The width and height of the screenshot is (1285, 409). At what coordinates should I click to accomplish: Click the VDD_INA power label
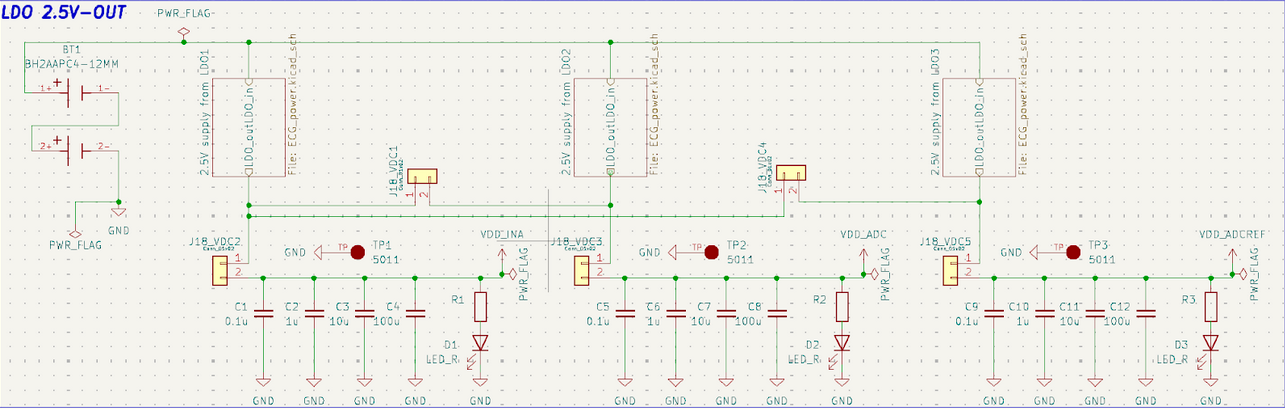click(502, 234)
